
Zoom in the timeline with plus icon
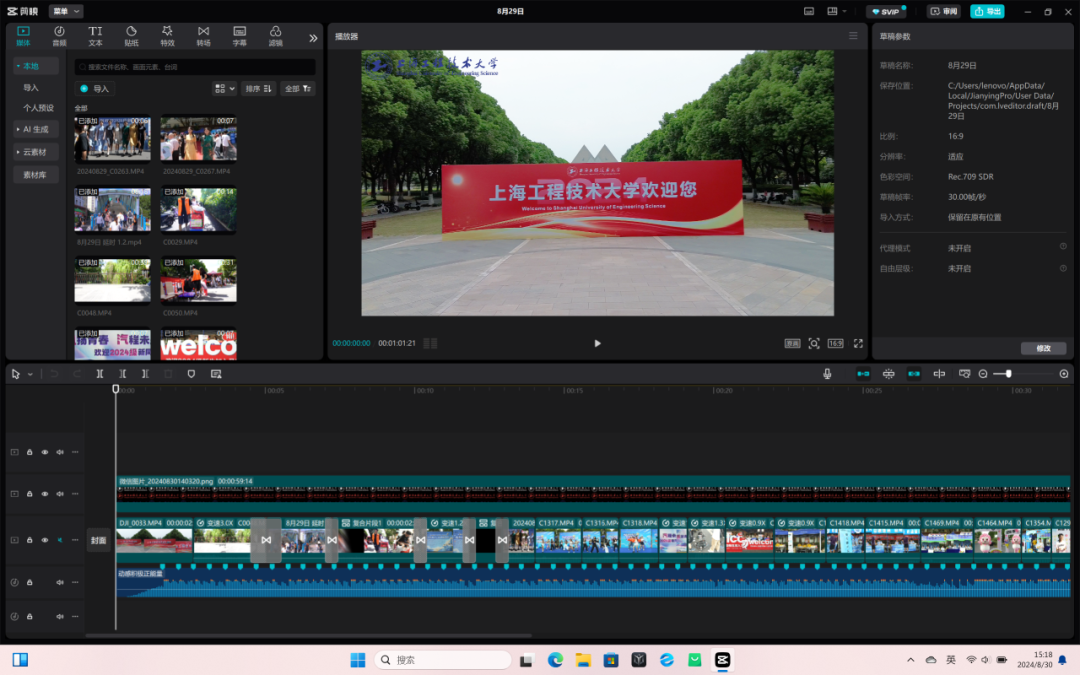(1063, 374)
